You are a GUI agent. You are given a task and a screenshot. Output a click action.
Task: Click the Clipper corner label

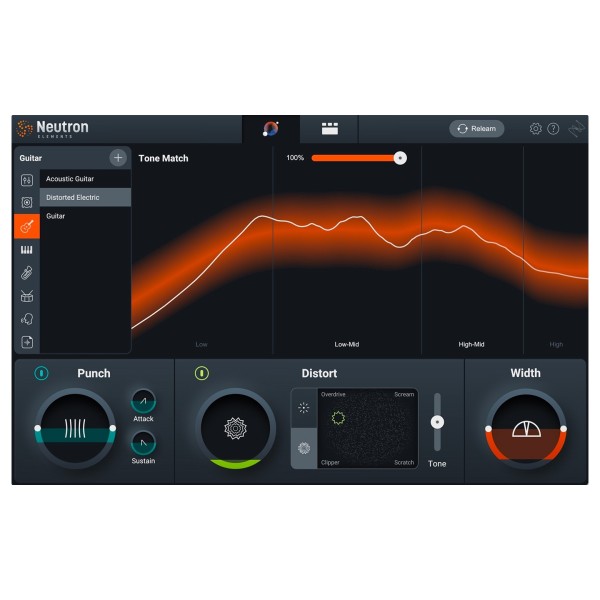[330, 462]
